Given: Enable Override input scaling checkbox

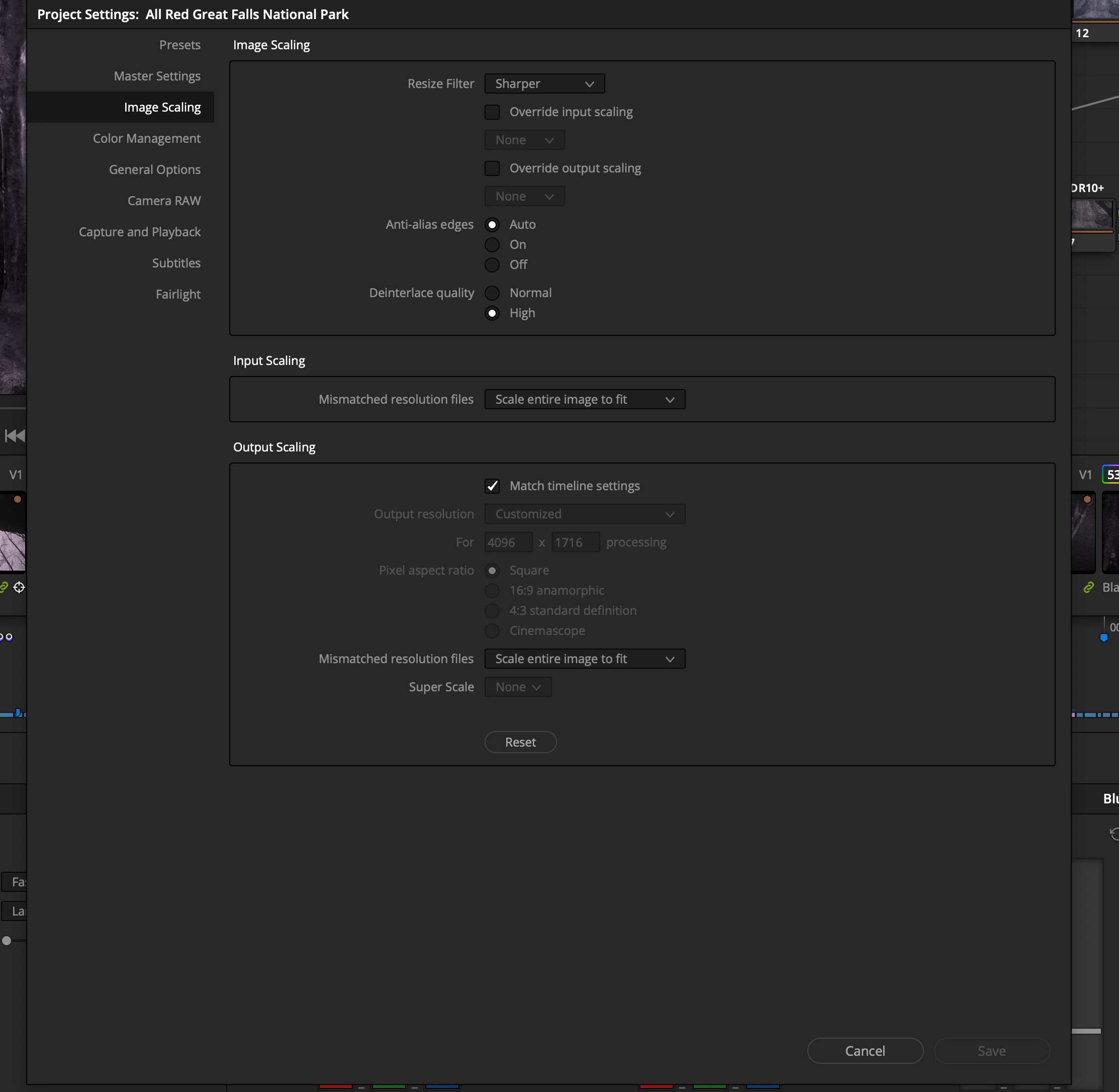Looking at the screenshot, I should [492, 112].
